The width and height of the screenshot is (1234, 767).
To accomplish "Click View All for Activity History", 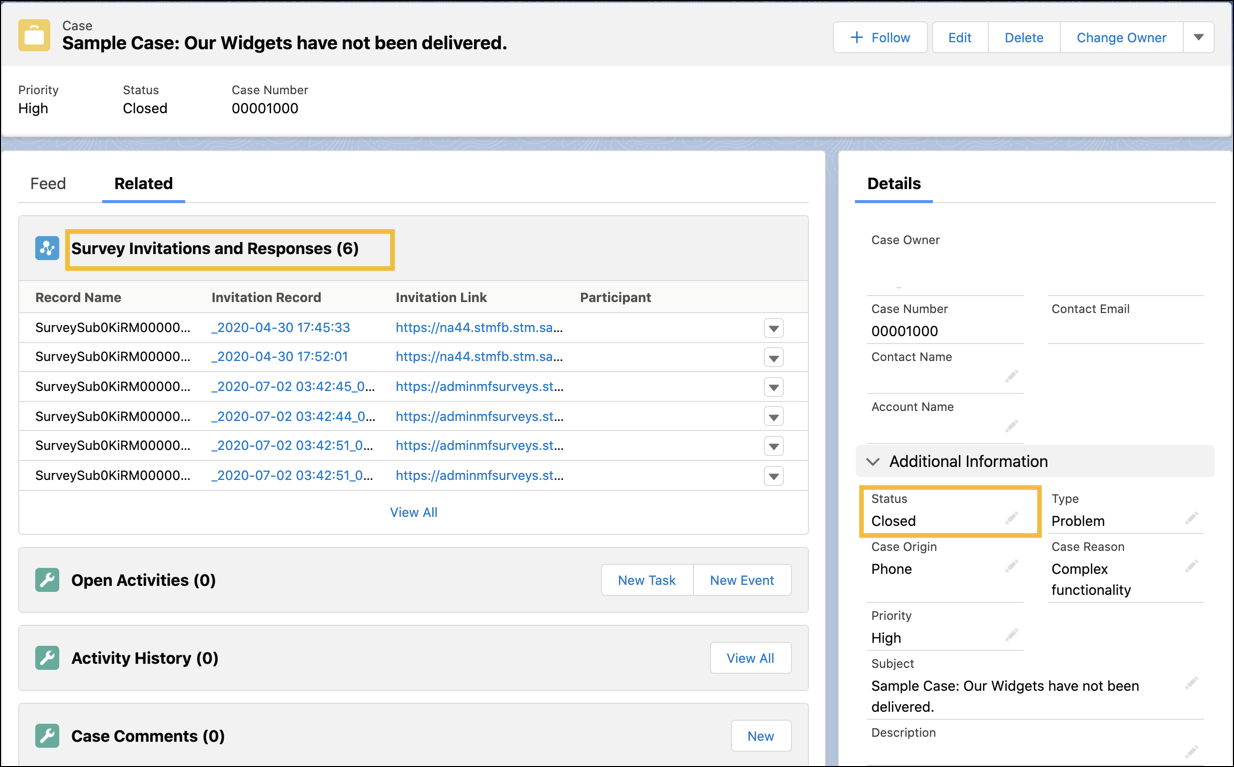I will tap(750, 658).
